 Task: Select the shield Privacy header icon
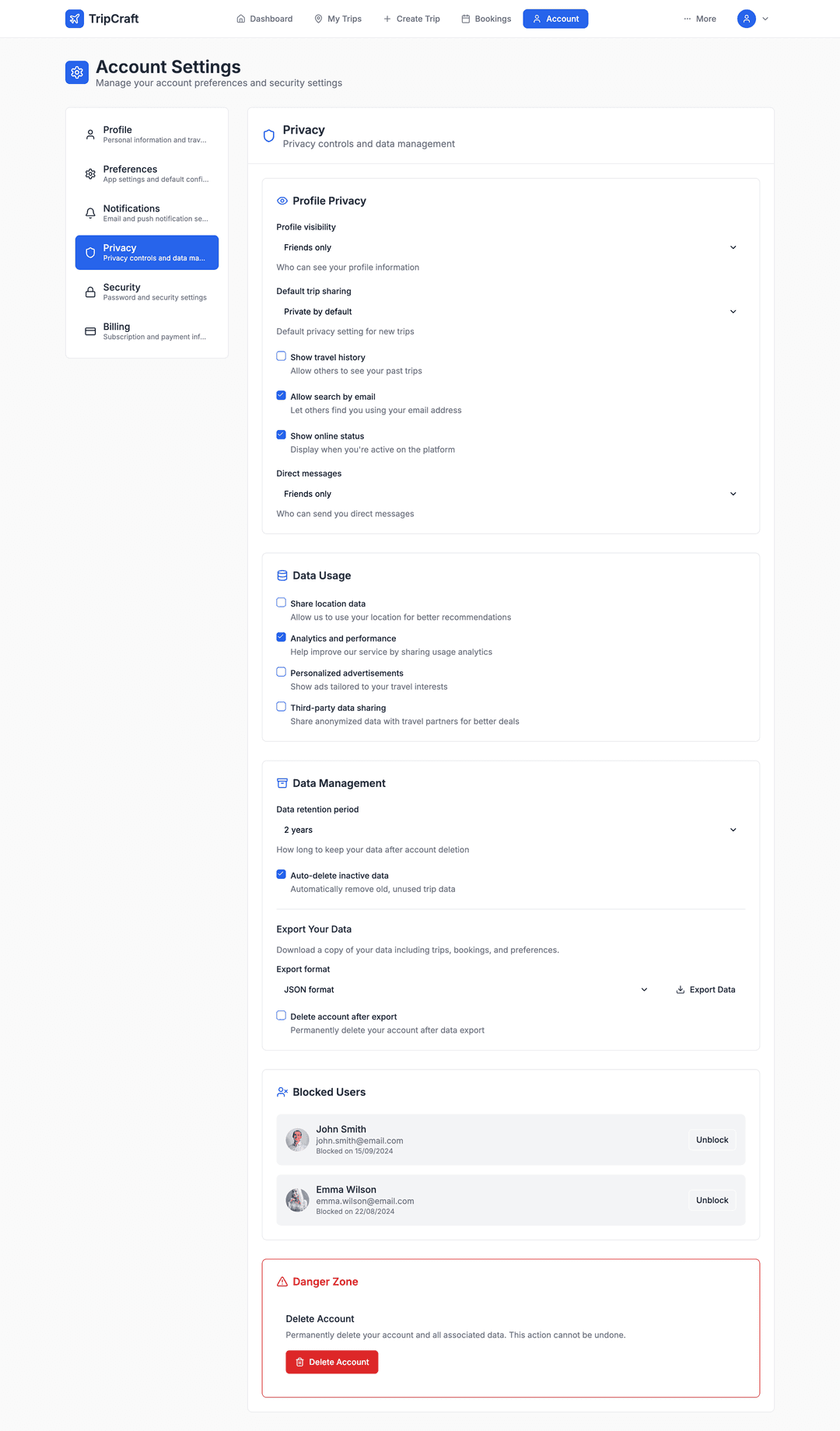pos(268,135)
